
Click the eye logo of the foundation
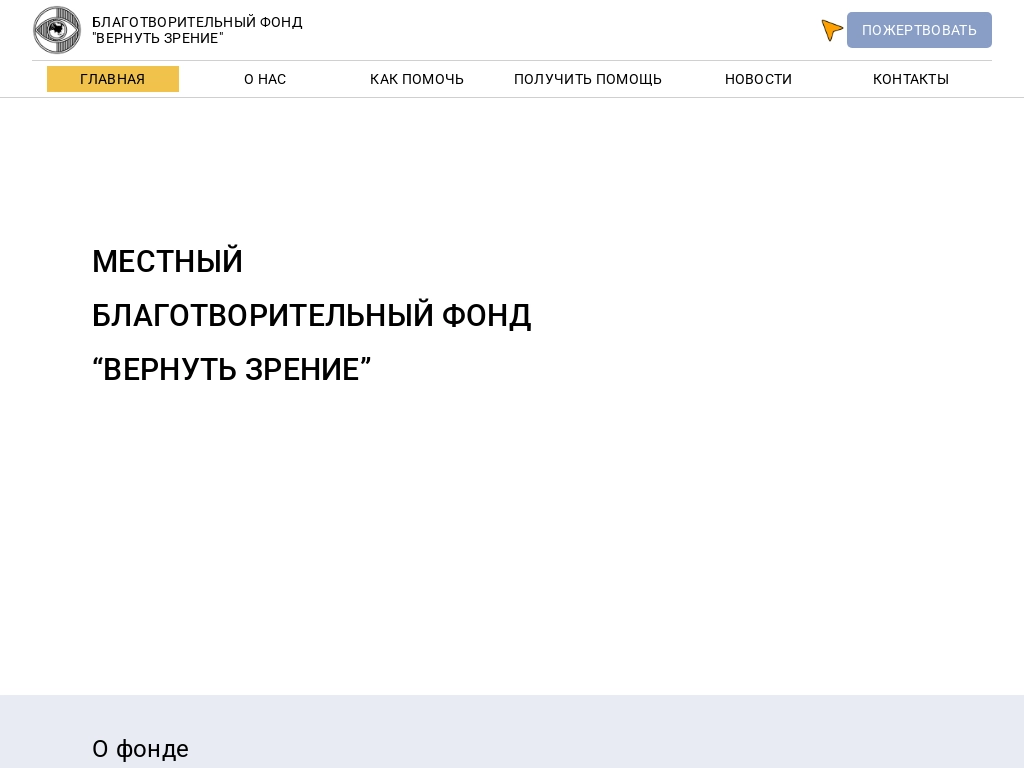tap(57, 30)
